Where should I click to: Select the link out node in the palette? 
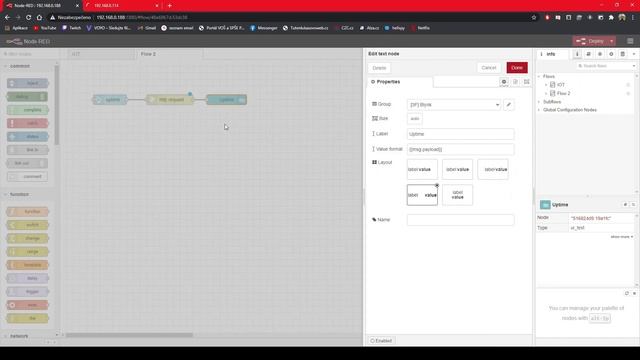tap(27, 163)
